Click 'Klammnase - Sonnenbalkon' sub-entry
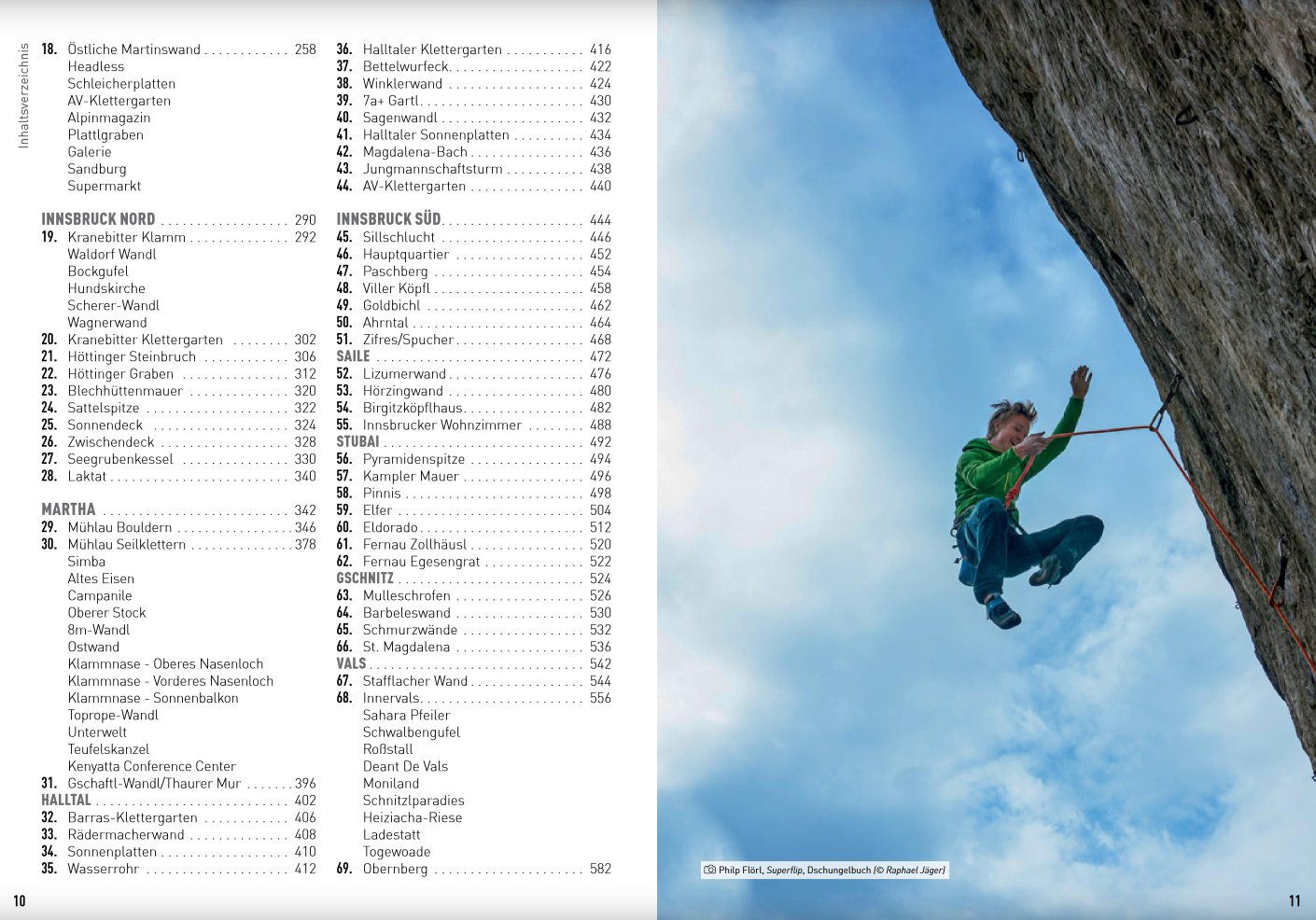Viewport: 1316px width, 920px height. (153, 698)
